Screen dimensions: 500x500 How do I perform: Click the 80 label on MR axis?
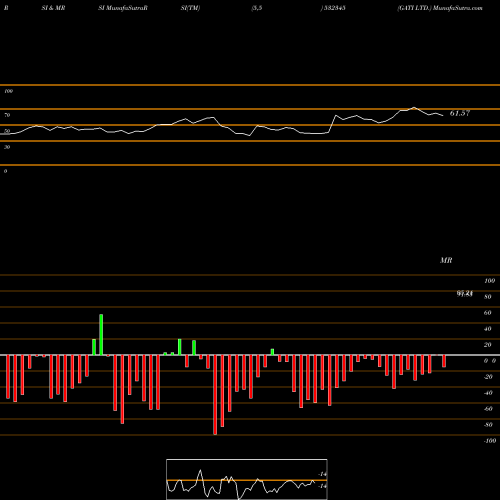pyautogui.click(x=488, y=297)
